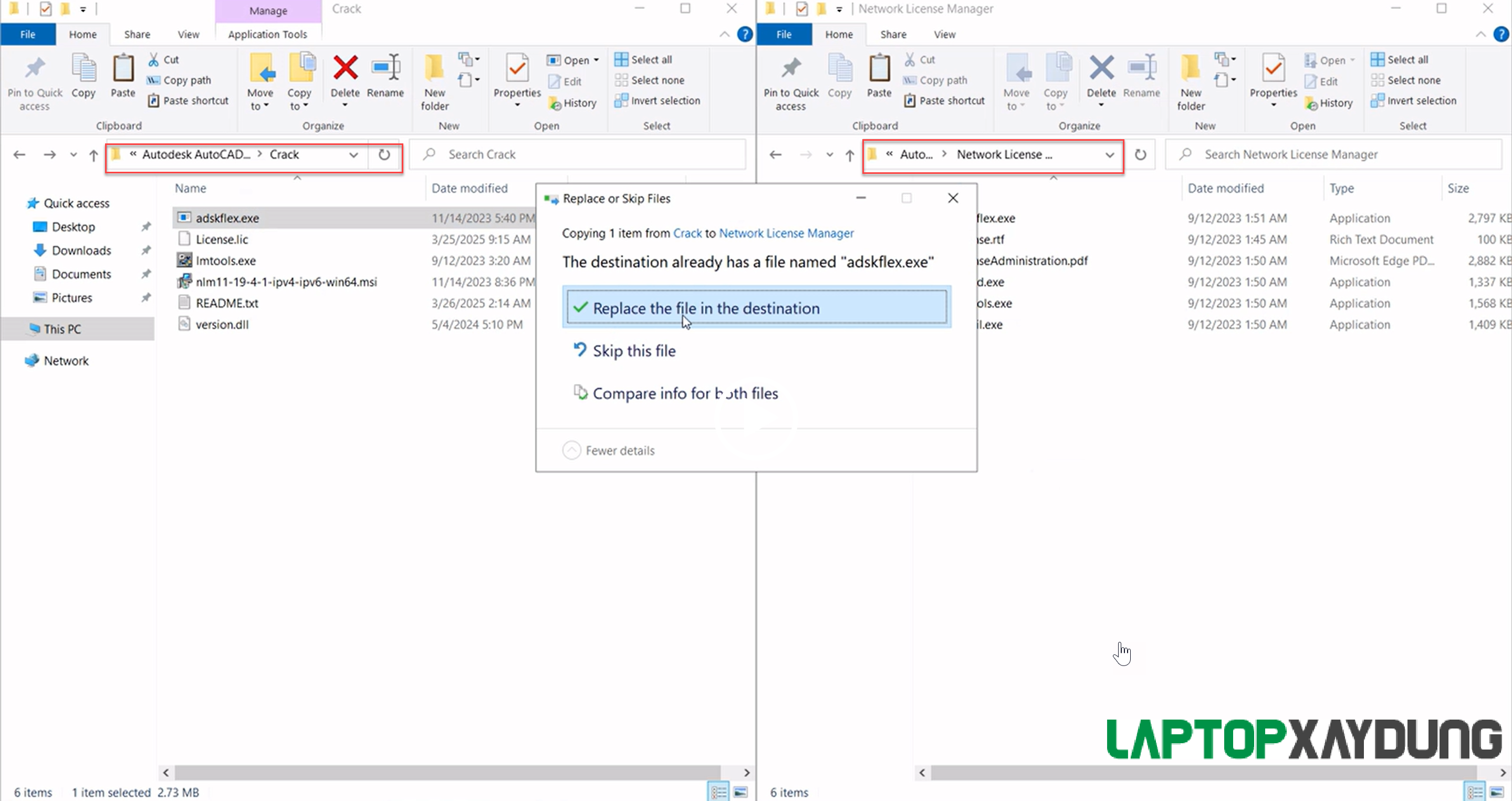This screenshot has width=1512, height=801.
Task: Refresh the Crack folder view
Action: point(384,155)
